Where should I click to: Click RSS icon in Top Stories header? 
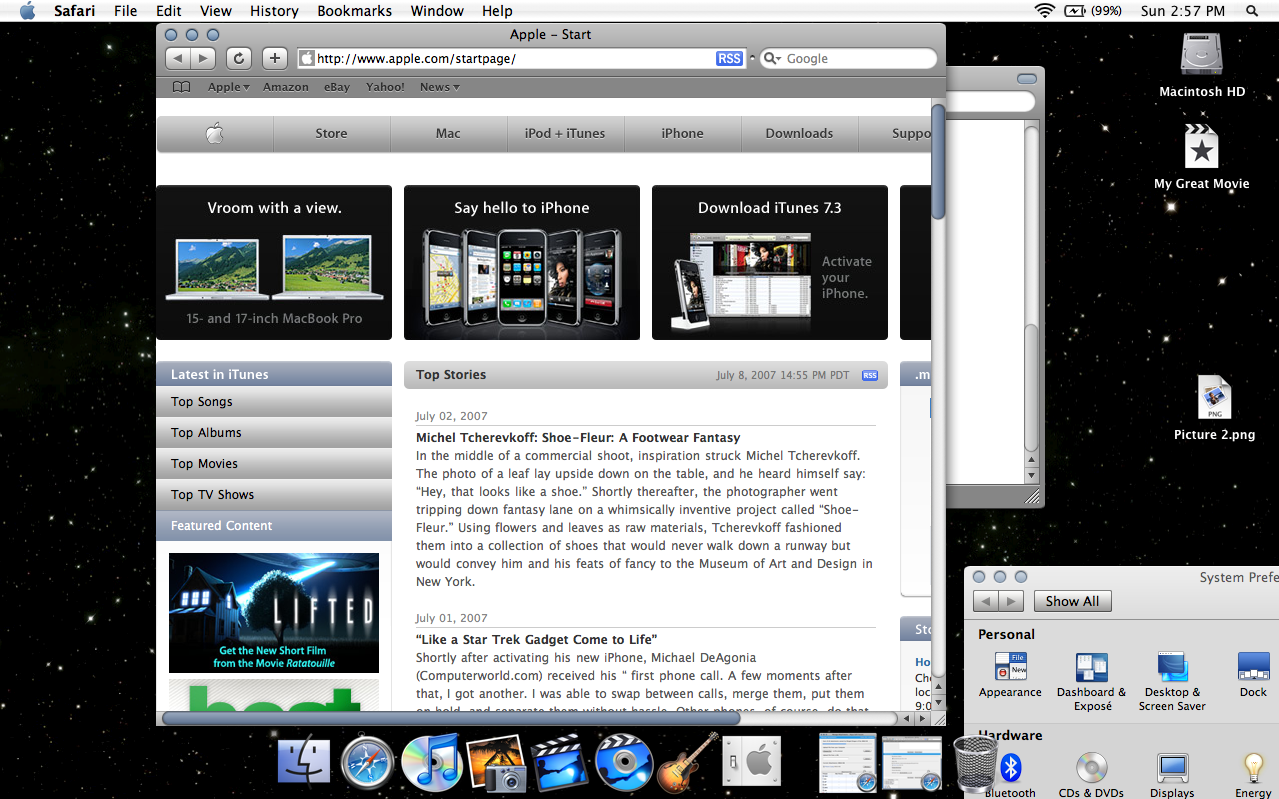[x=870, y=375]
